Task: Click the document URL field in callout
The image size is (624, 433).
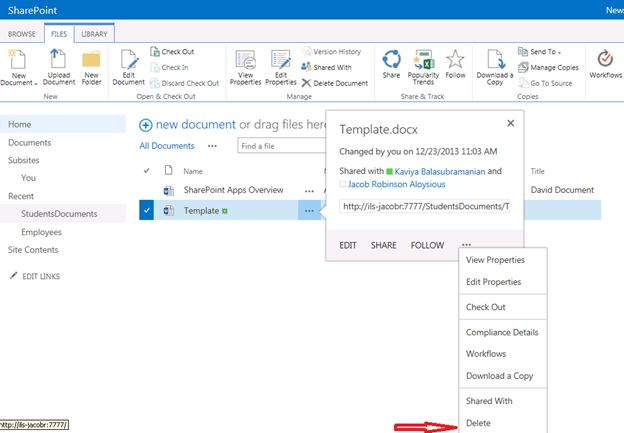Action: pyautogui.click(x=425, y=207)
